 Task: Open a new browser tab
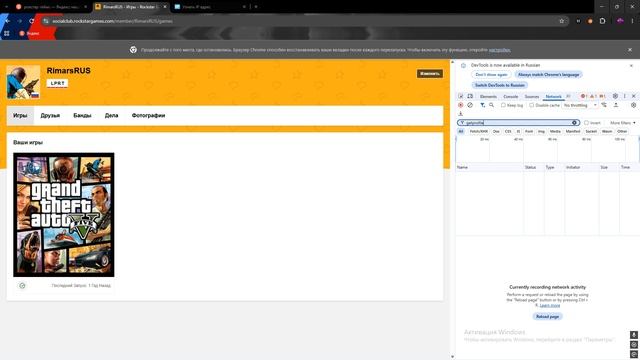tap(256, 7)
